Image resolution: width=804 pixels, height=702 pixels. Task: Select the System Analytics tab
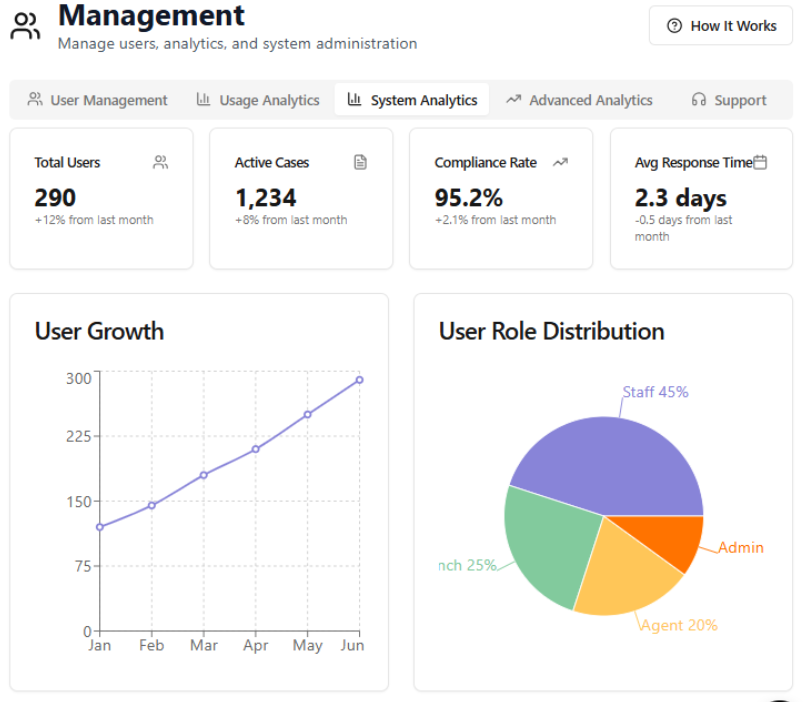(412, 100)
